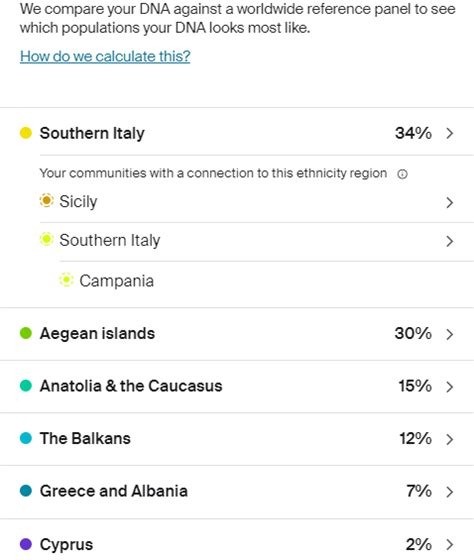Expand the Southern Italy community chevron
The height and width of the screenshot is (560, 474).
coord(450,241)
